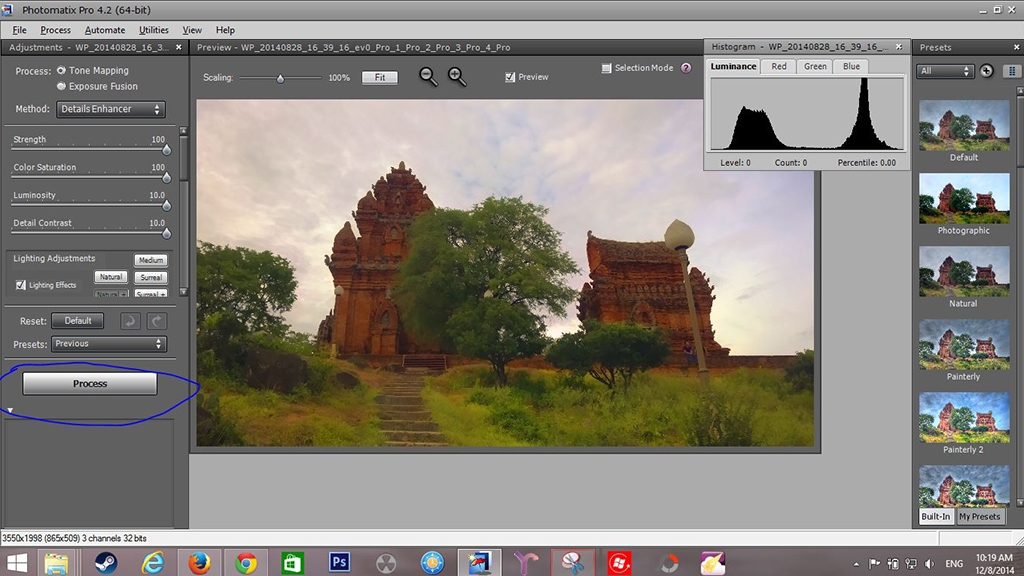
Task: Open the Automate menu
Action: pos(105,30)
